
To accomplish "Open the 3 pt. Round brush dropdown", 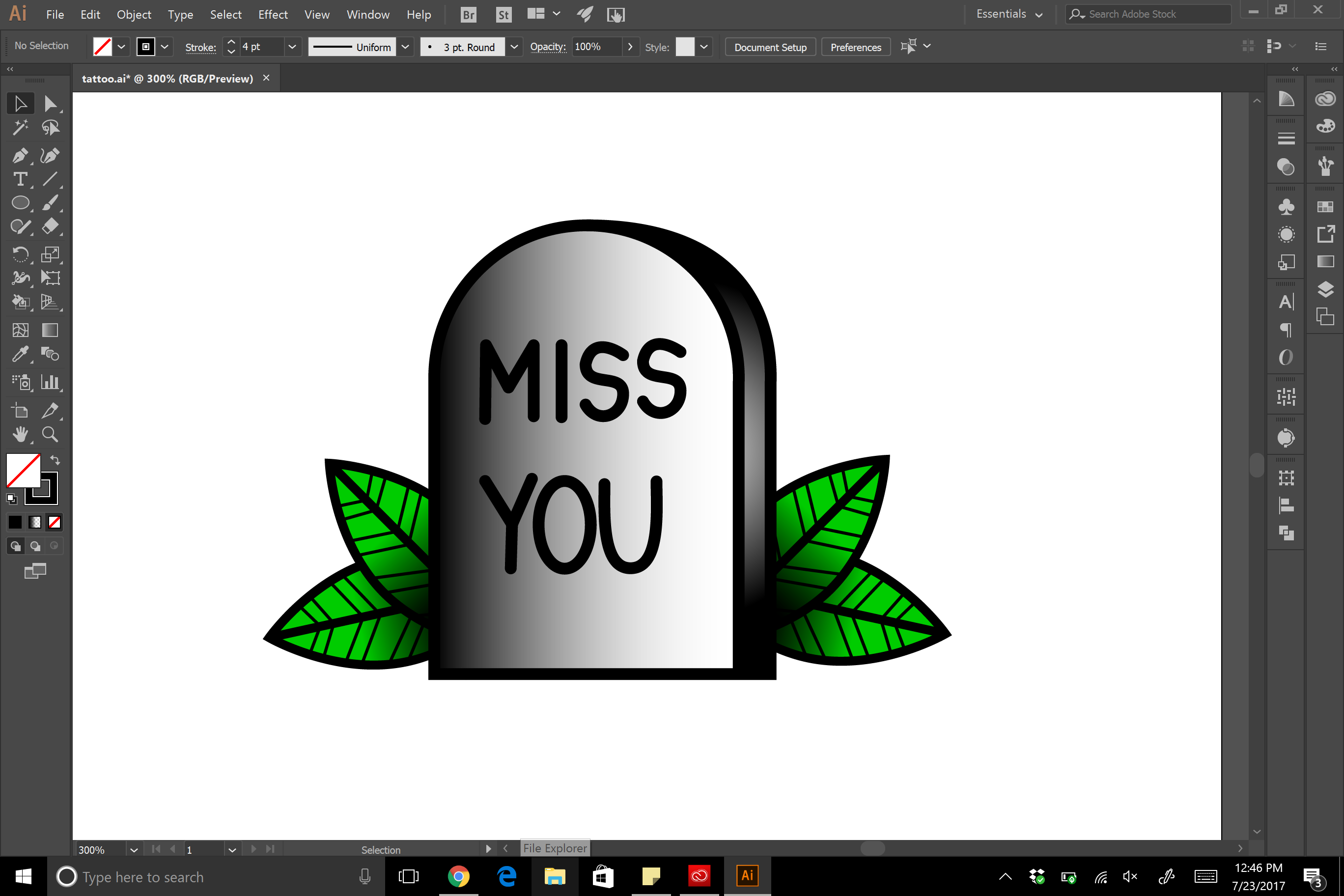I will 514,47.
